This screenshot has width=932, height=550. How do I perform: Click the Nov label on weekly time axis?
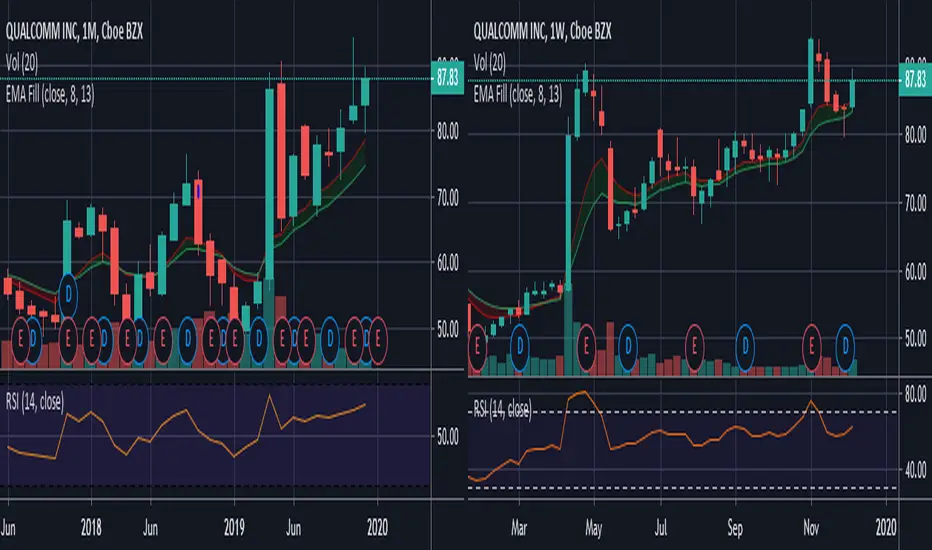pos(811,528)
